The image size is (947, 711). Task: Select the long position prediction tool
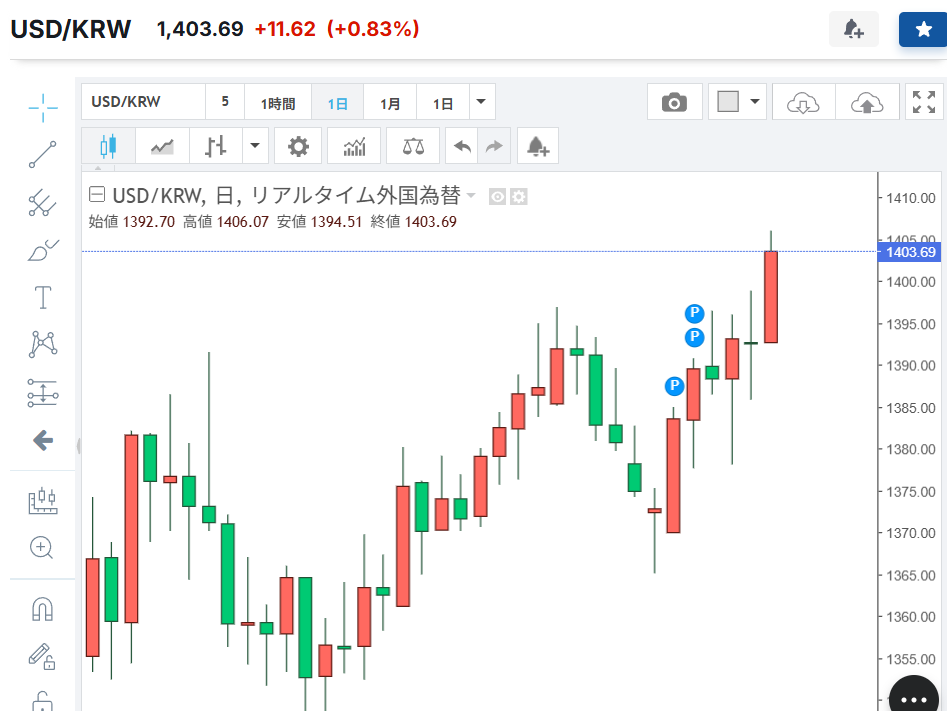pyautogui.click(x=43, y=393)
